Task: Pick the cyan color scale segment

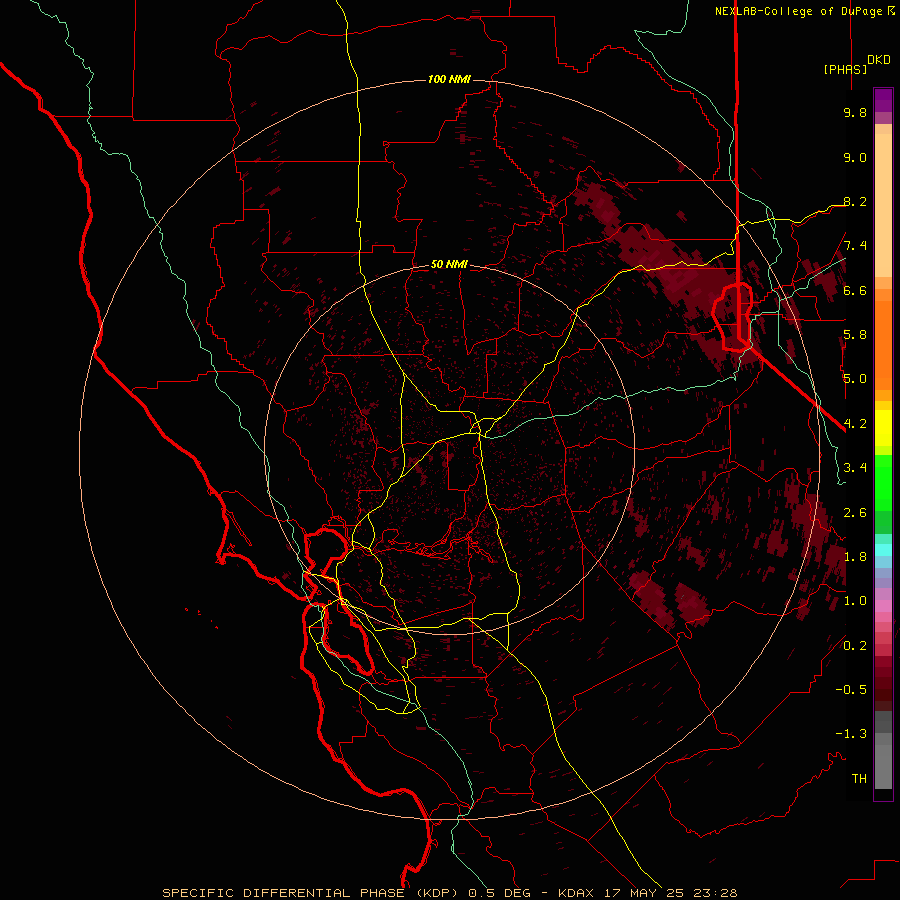Action: coord(883,550)
